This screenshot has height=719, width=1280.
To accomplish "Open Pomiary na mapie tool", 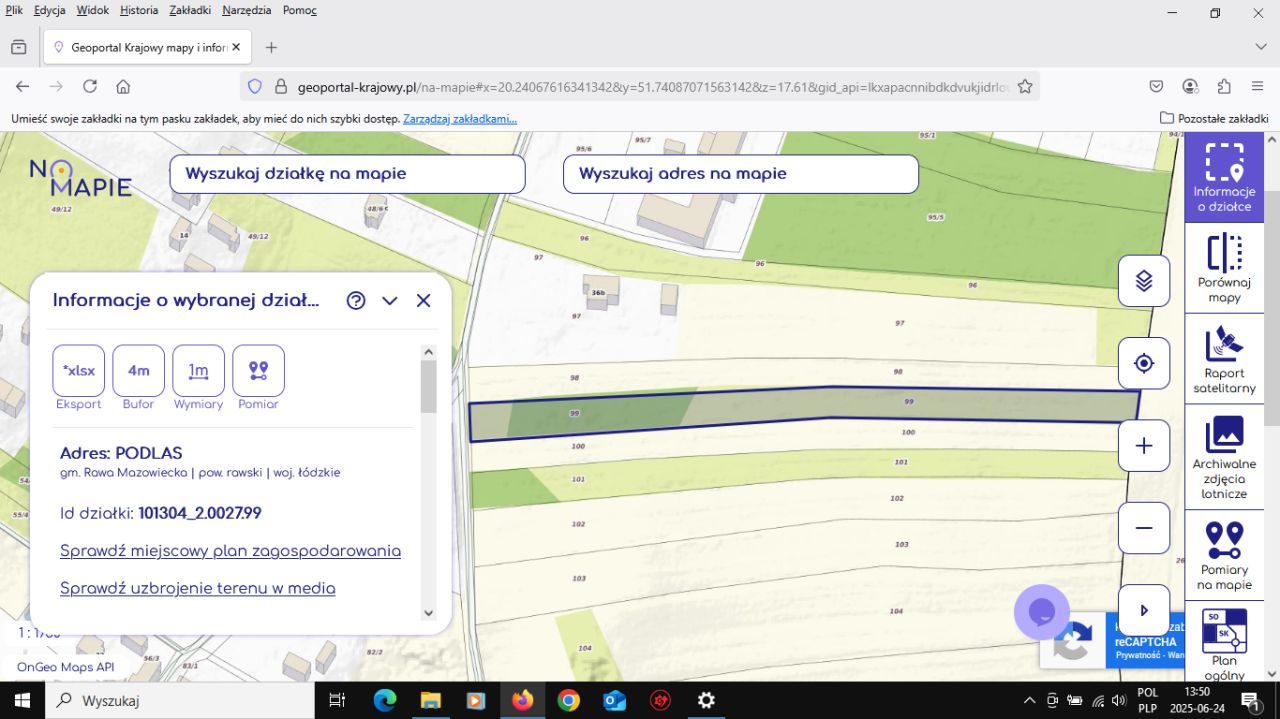I will (x=1224, y=554).
